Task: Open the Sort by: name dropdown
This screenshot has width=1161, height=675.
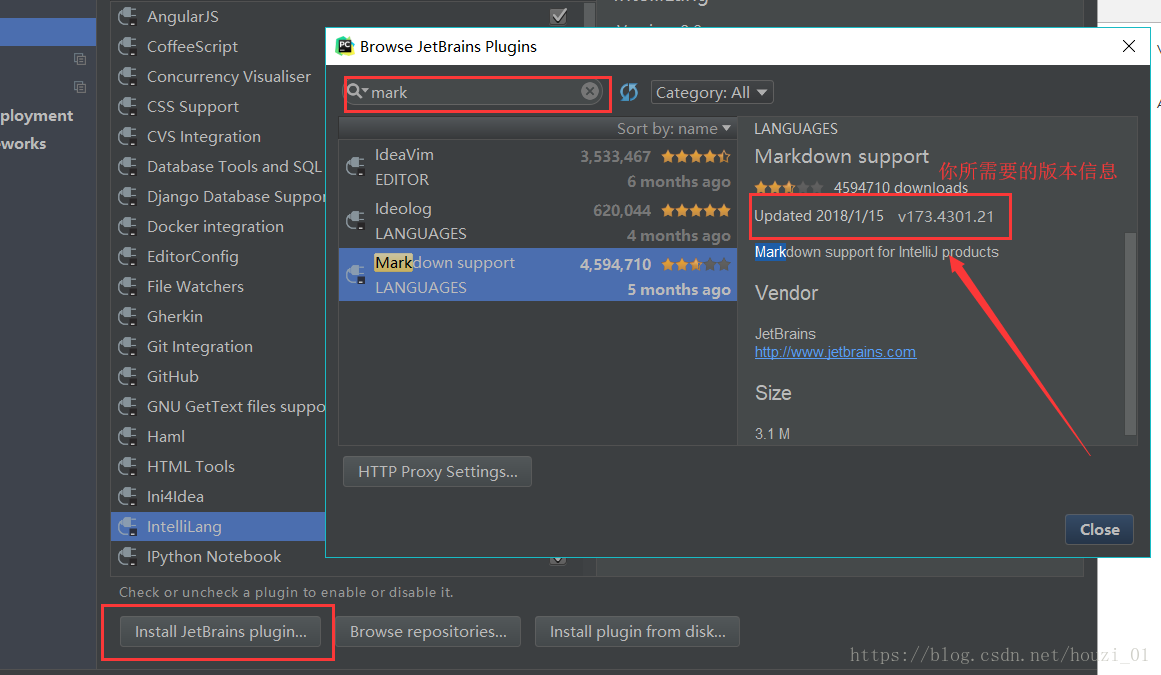Action: tap(674, 129)
